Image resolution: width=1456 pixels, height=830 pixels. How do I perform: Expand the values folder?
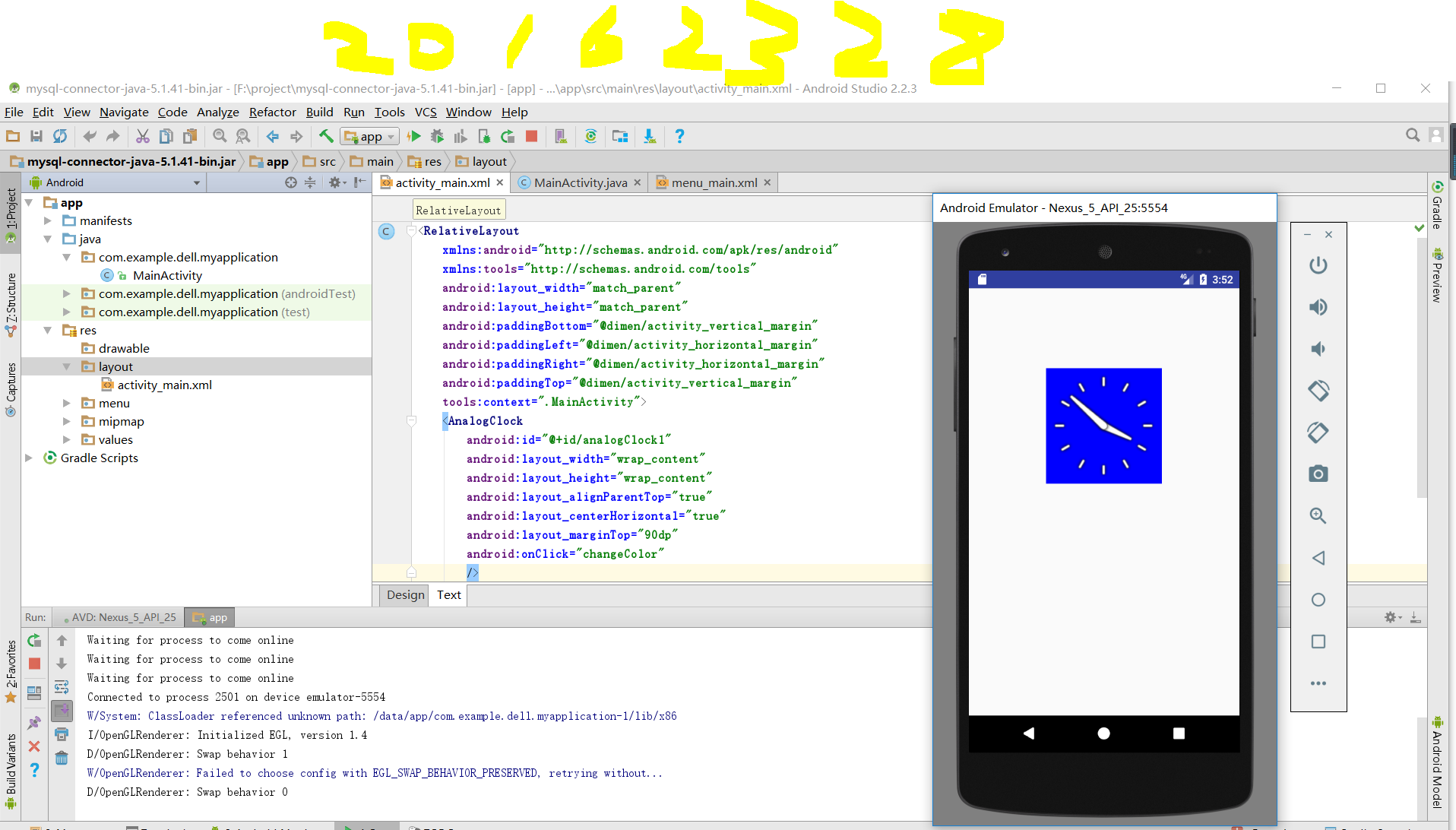(67, 439)
